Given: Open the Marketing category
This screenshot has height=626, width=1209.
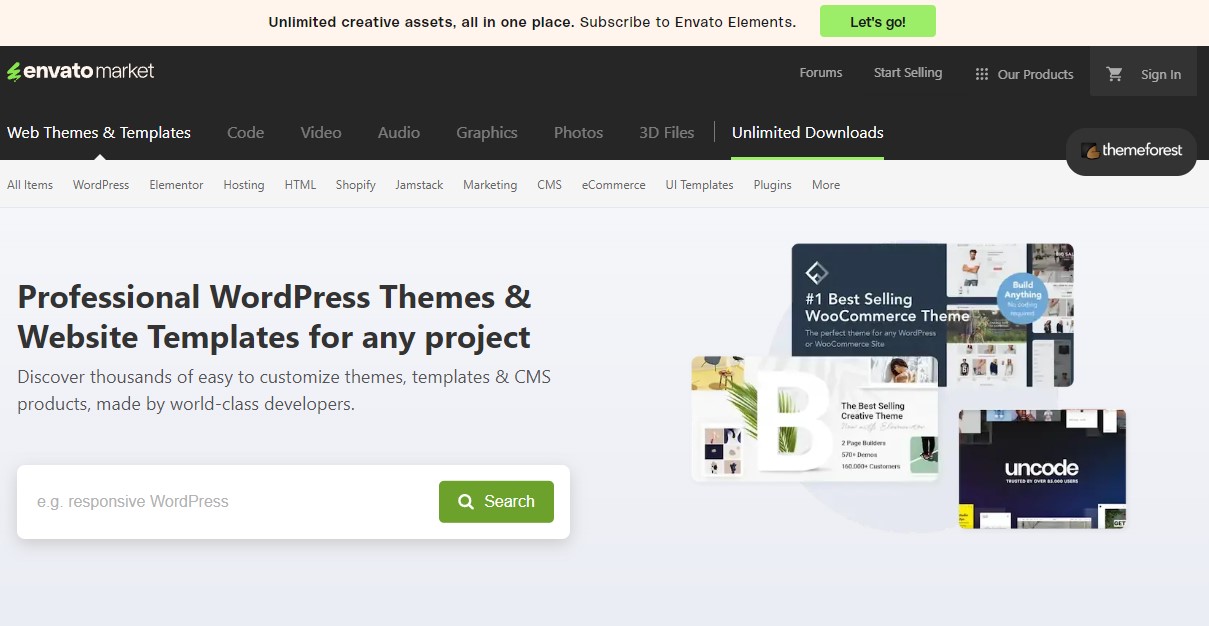Looking at the screenshot, I should [490, 185].
